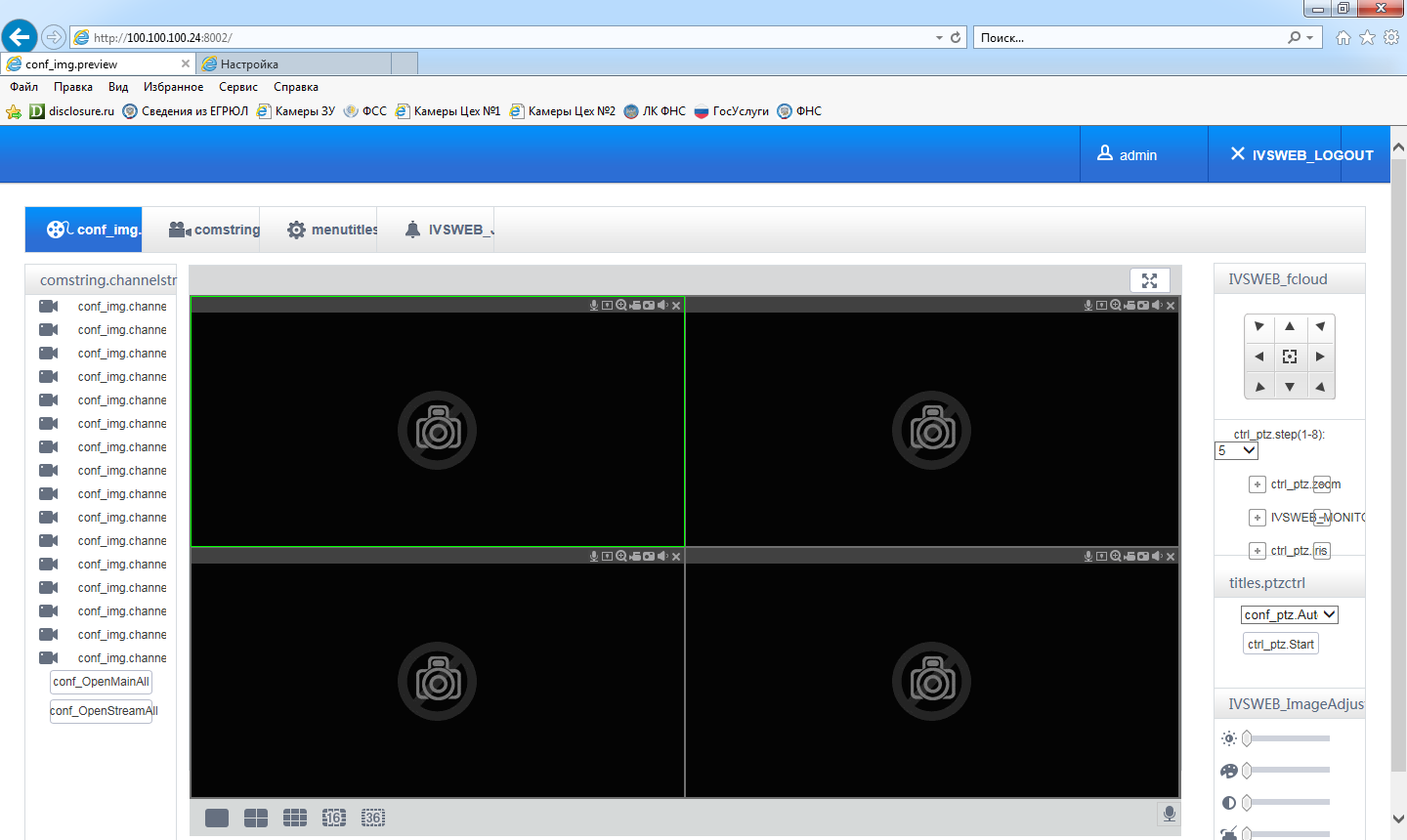Open the Избранное menu
1407x840 pixels.
click(x=173, y=87)
